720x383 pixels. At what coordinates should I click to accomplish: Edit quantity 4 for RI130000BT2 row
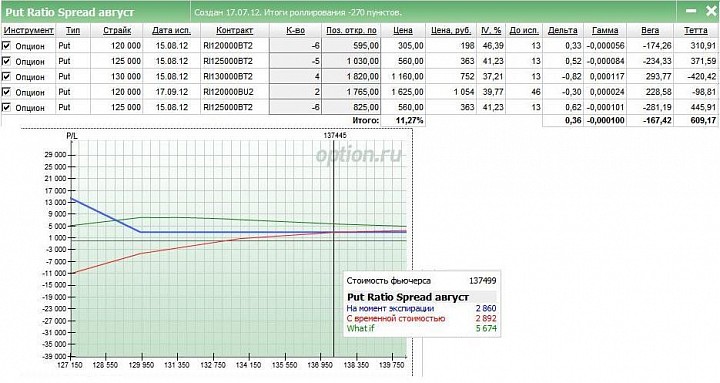click(295, 76)
